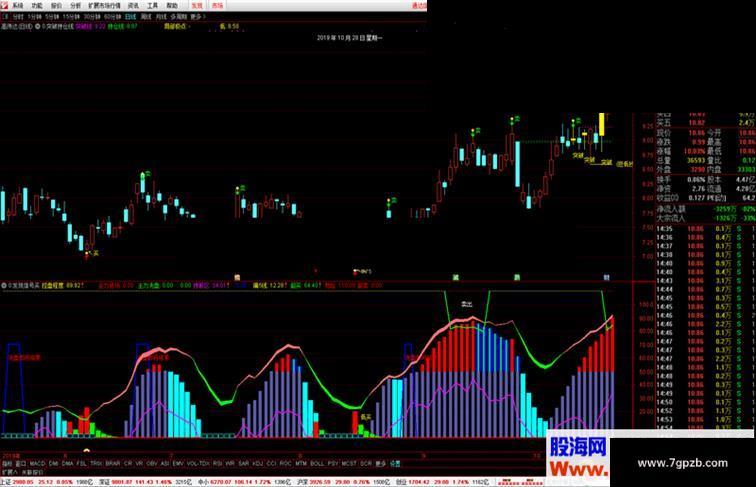The width and height of the screenshot is (756, 487).
Task: Expand the 更多 periods dropdown
Action: [x=197, y=16]
